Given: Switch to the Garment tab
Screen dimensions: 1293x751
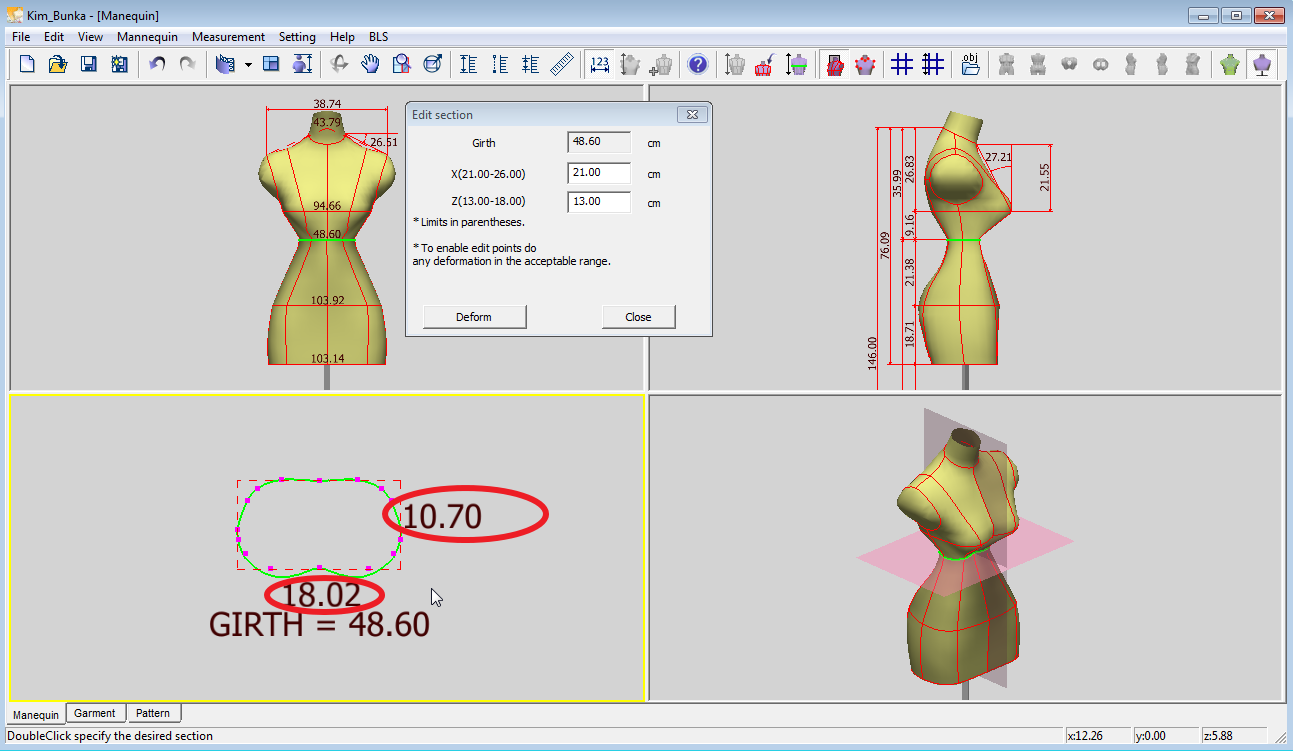Looking at the screenshot, I should click(x=95, y=713).
